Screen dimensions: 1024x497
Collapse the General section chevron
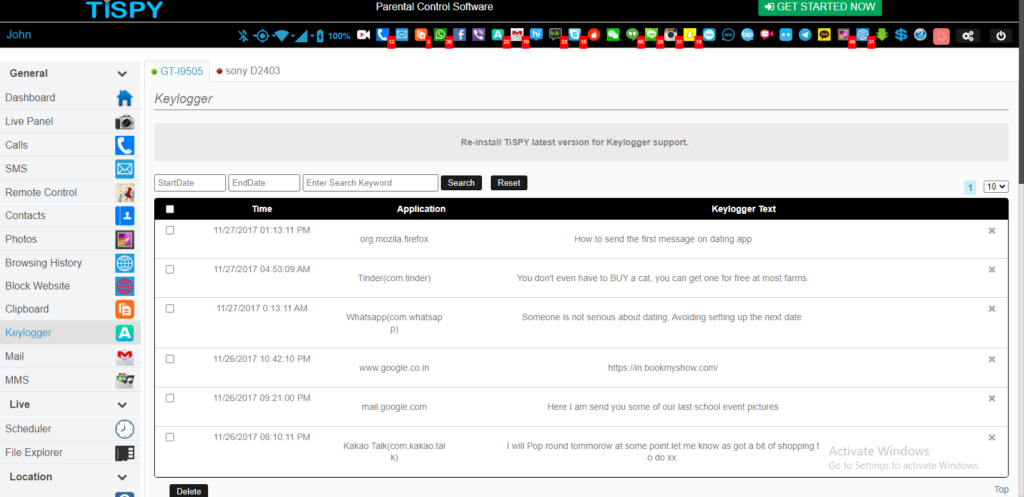[x=121, y=74]
